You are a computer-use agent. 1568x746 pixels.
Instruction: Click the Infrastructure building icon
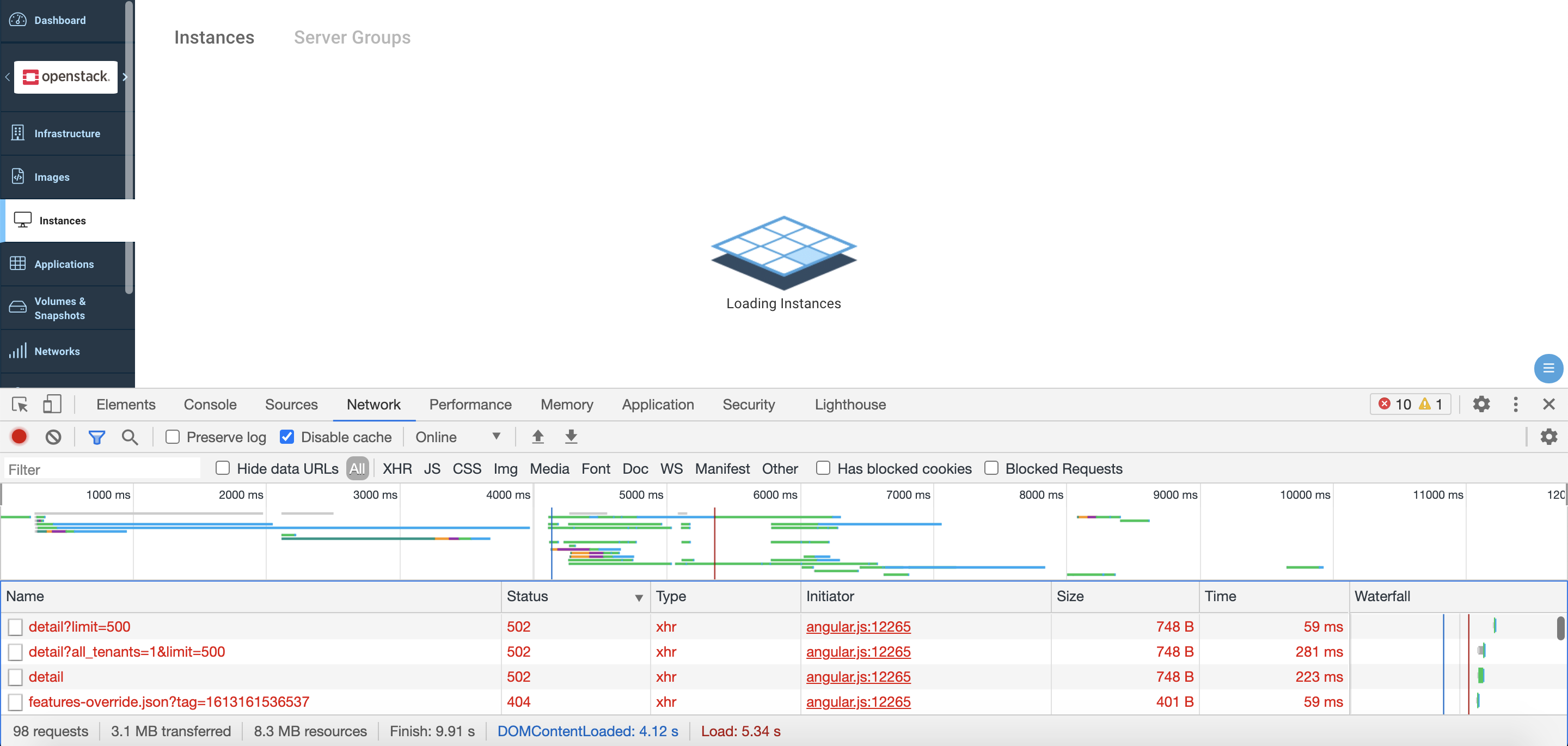(x=17, y=132)
